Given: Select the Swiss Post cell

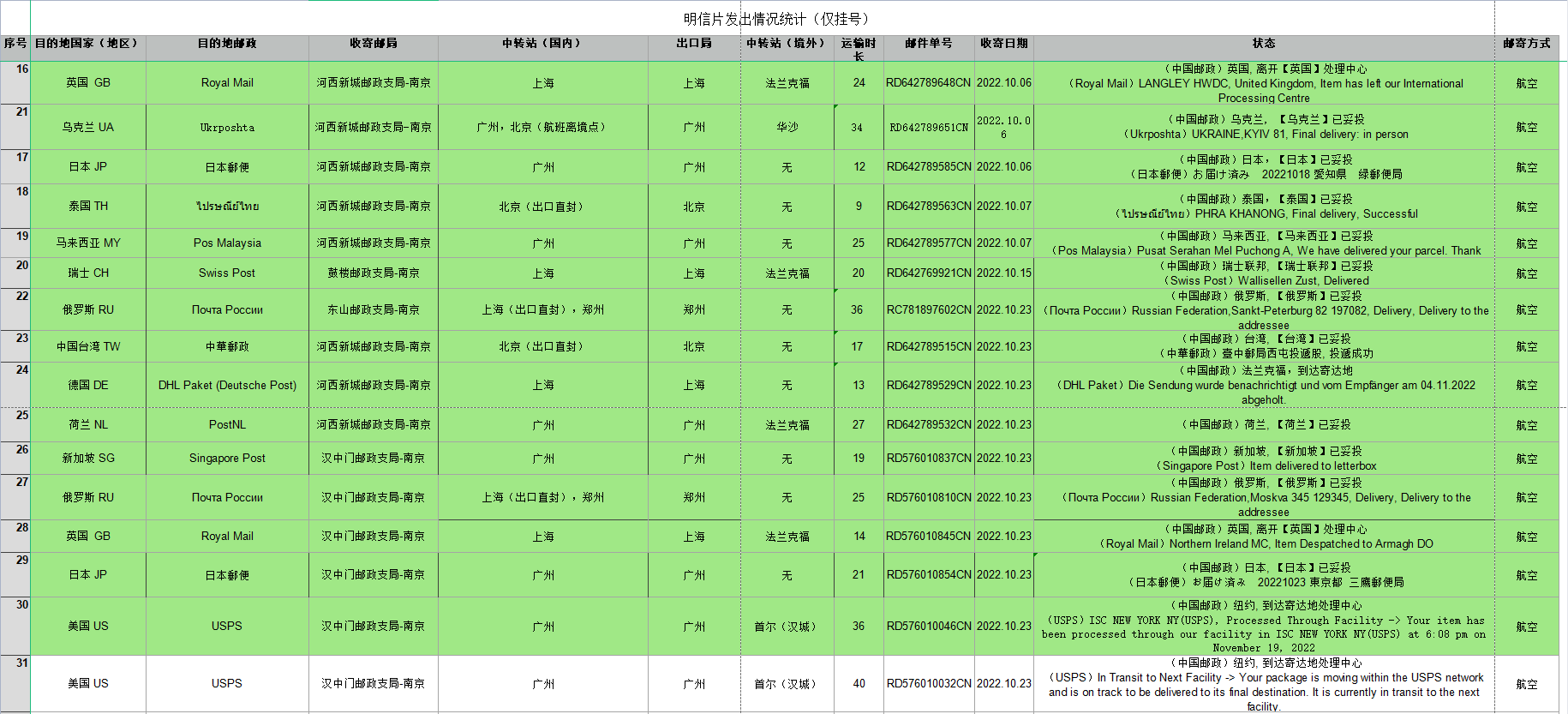Looking at the screenshot, I should (x=227, y=273).
